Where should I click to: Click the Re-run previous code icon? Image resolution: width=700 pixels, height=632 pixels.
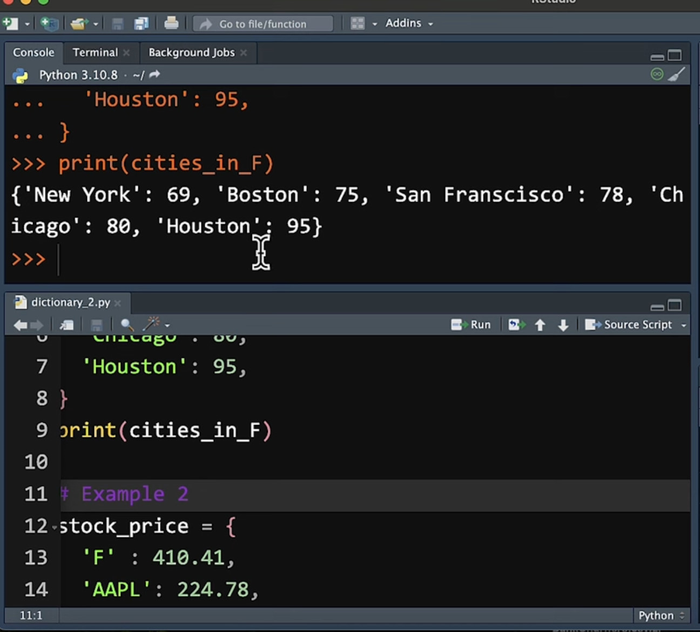click(x=515, y=325)
